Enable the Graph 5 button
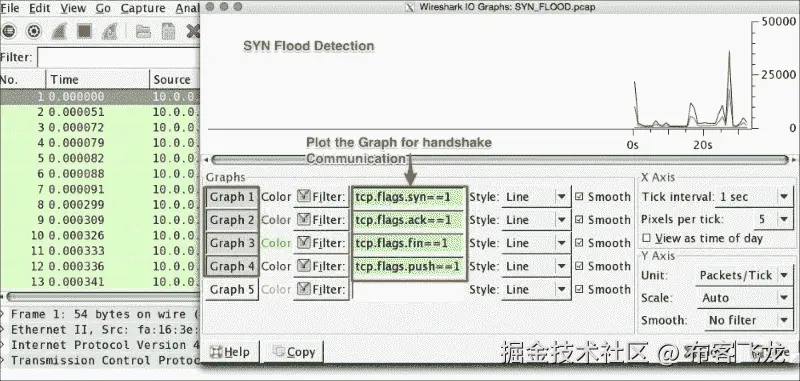The image size is (800, 381). 232,290
